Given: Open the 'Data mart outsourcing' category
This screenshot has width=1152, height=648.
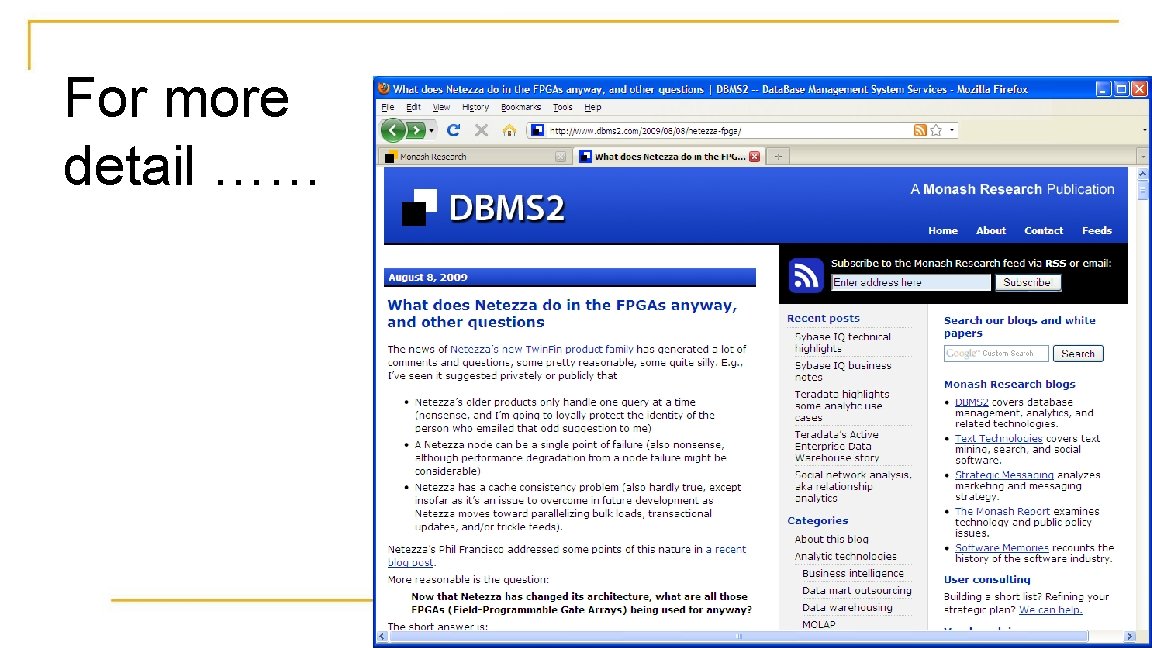Looking at the screenshot, I should pos(857,591).
